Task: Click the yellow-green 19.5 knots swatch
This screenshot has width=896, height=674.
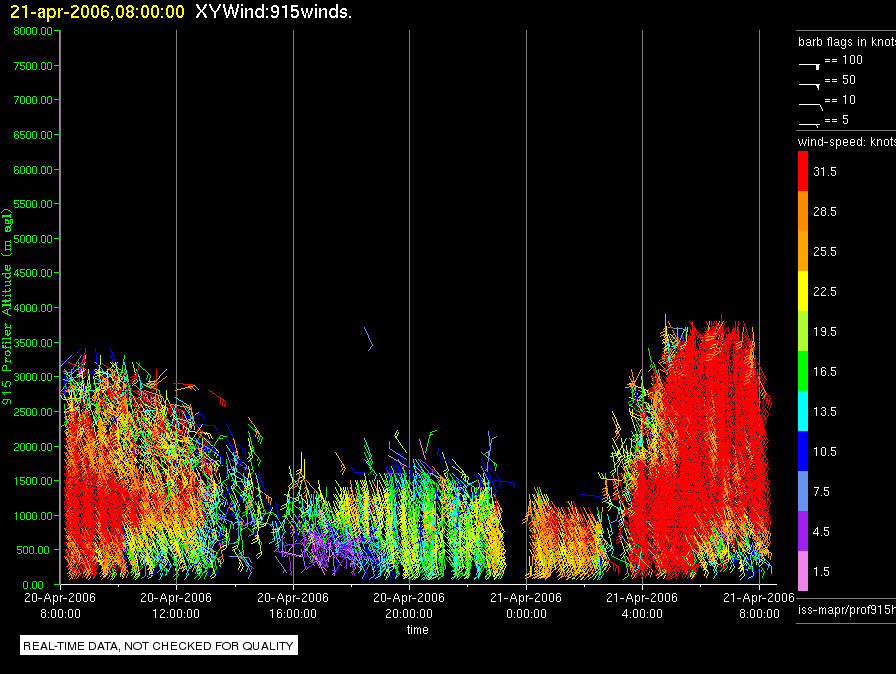Action: (803, 331)
